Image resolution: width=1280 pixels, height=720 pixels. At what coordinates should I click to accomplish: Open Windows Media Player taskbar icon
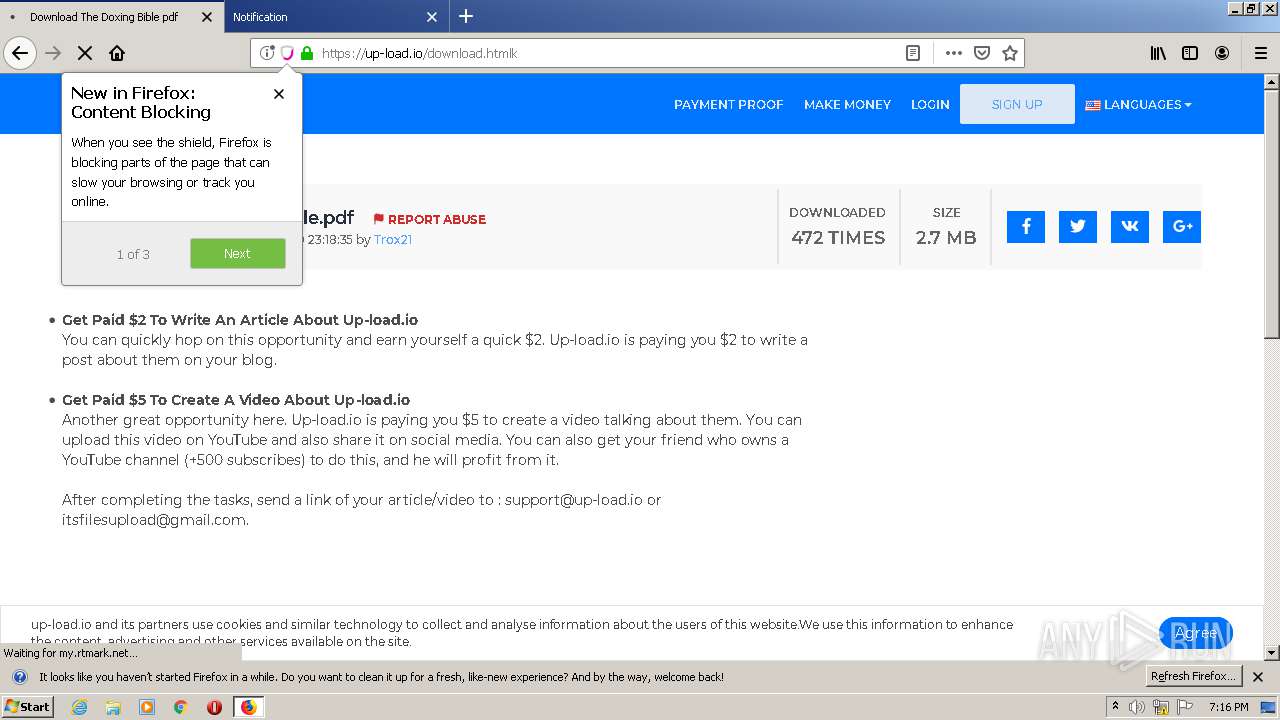(x=147, y=707)
